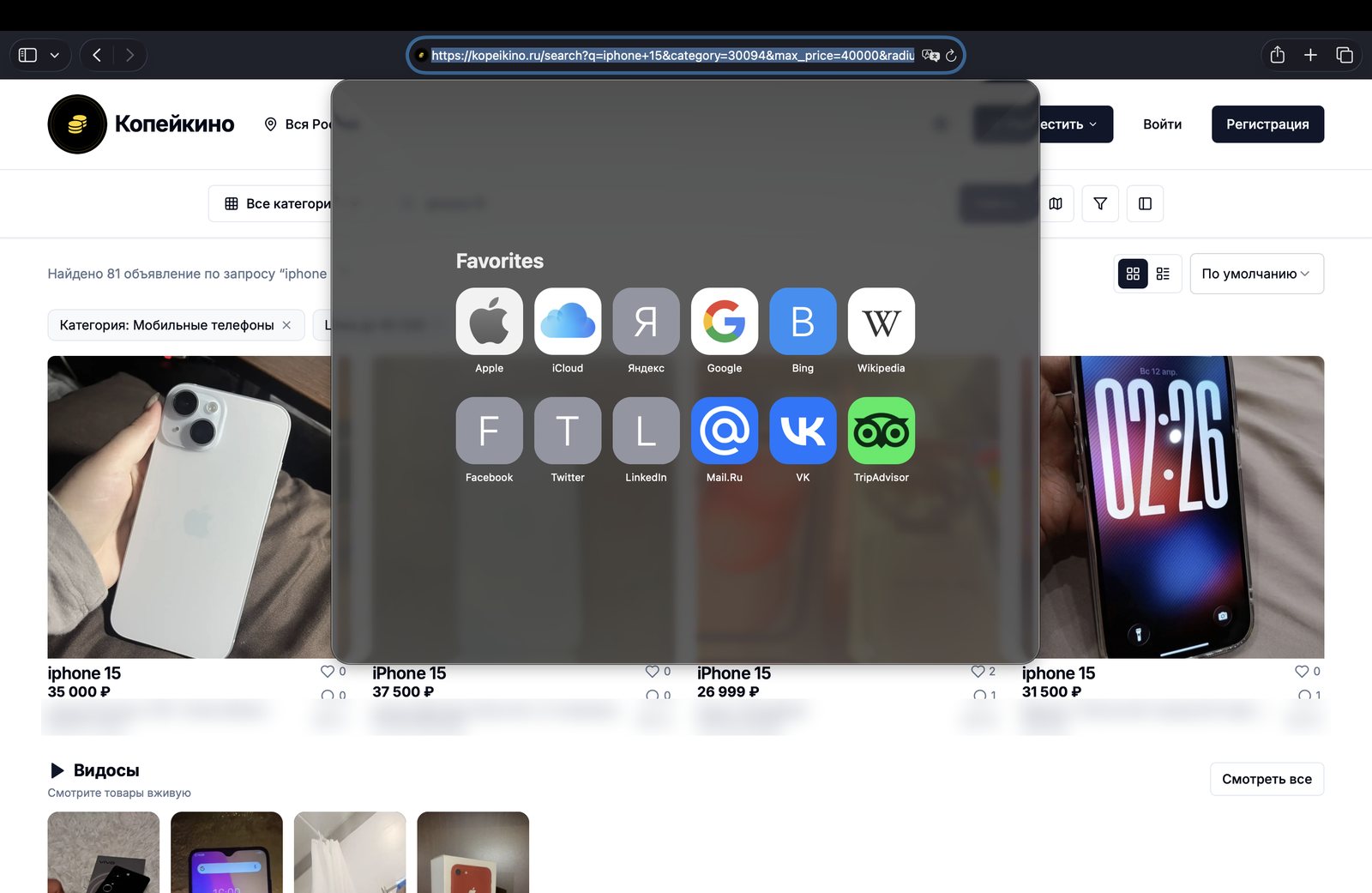Show the tab overview

(x=1345, y=55)
